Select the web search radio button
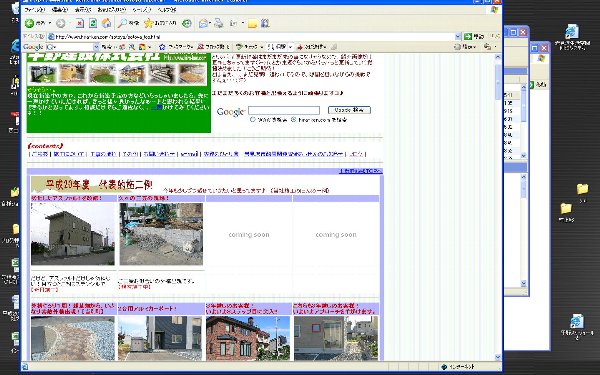The height and width of the screenshot is (375, 600). coord(253,119)
